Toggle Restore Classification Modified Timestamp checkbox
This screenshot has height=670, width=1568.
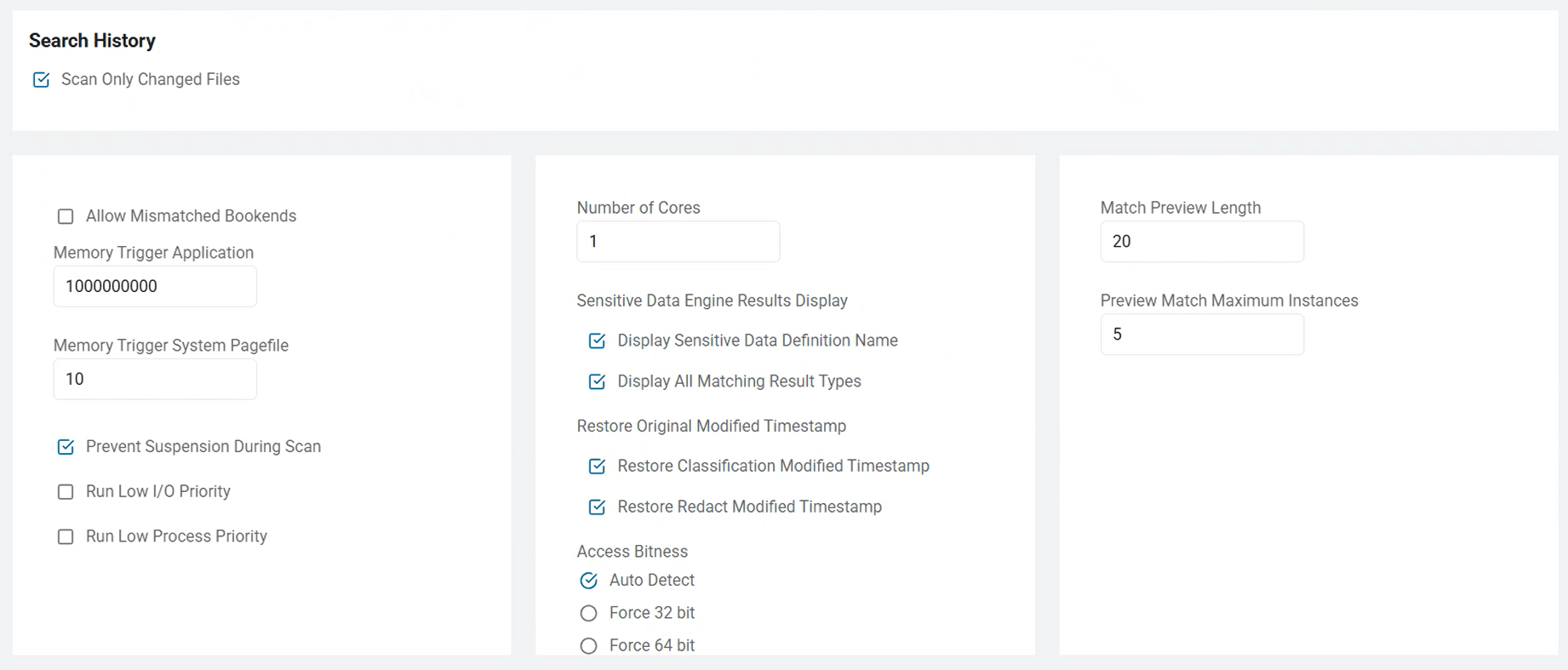(x=597, y=467)
